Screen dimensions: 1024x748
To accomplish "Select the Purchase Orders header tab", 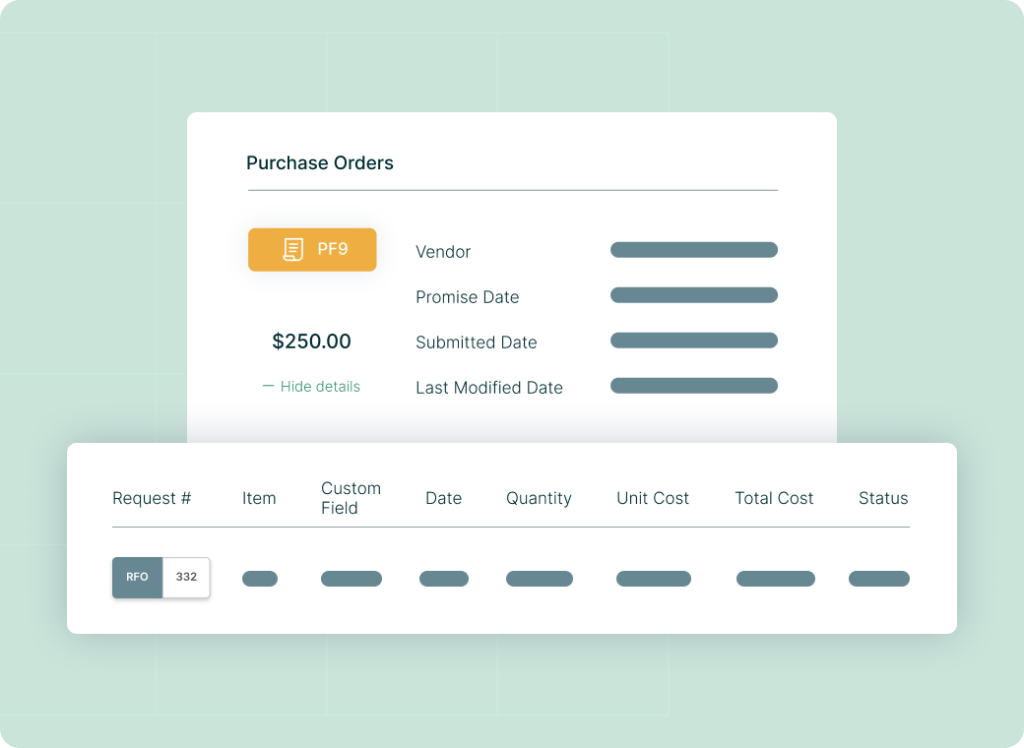I will (x=320, y=162).
